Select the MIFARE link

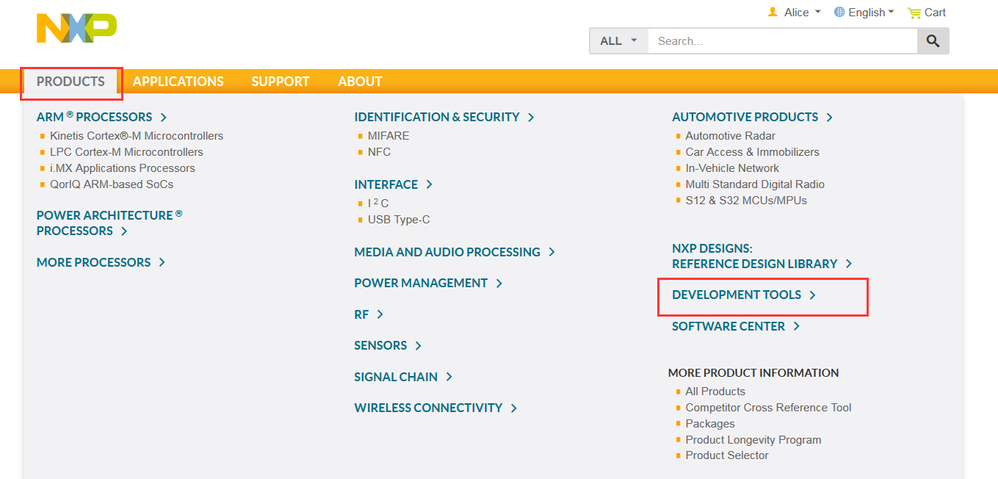388,136
